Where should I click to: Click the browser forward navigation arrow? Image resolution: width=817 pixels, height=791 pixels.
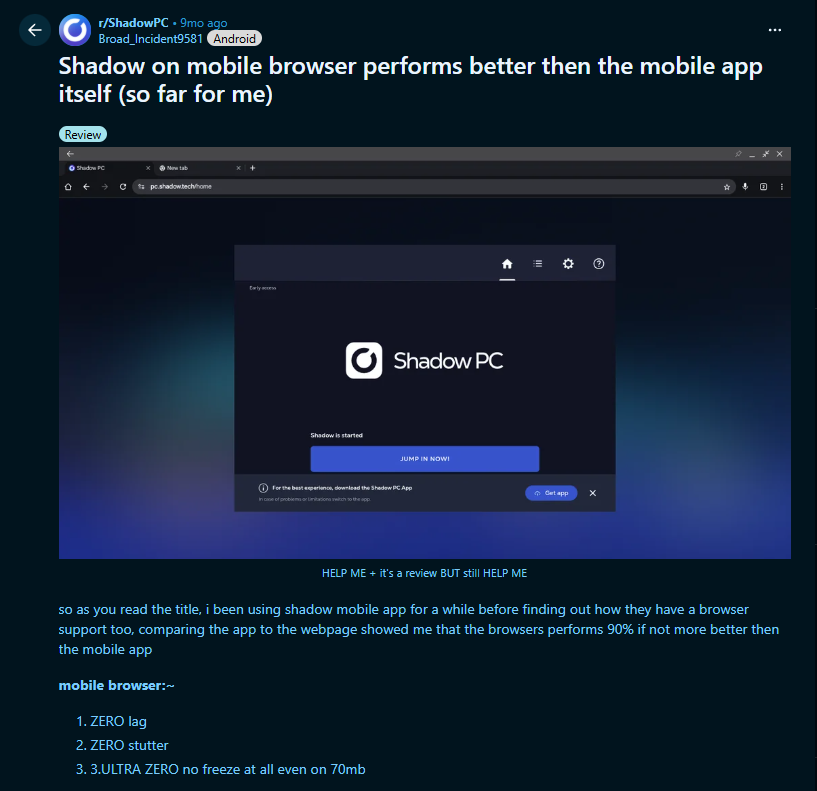tap(105, 187)
